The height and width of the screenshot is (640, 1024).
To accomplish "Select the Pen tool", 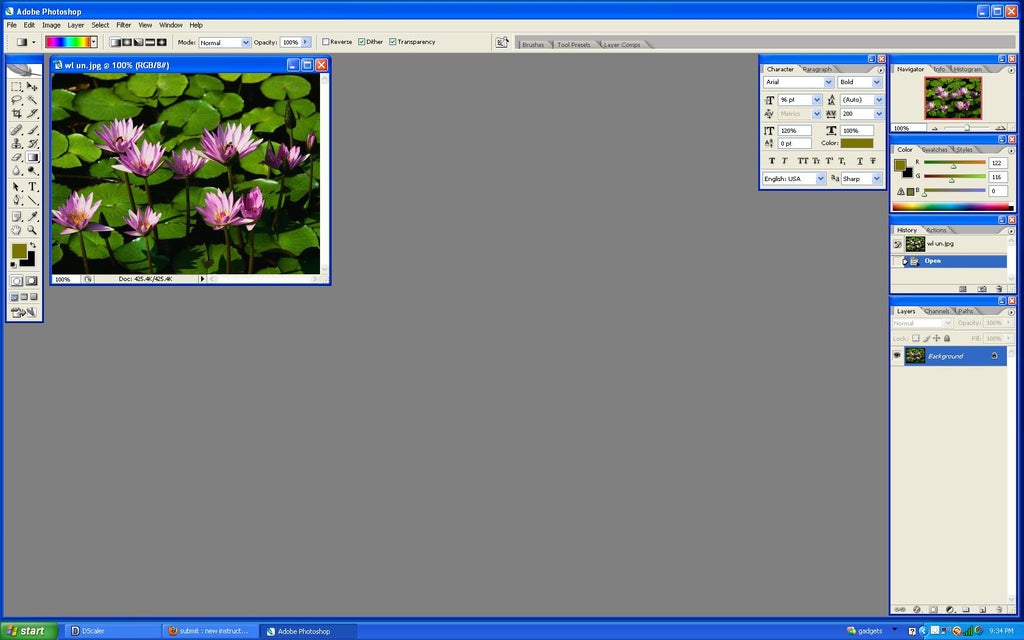I will pos(16,200).
